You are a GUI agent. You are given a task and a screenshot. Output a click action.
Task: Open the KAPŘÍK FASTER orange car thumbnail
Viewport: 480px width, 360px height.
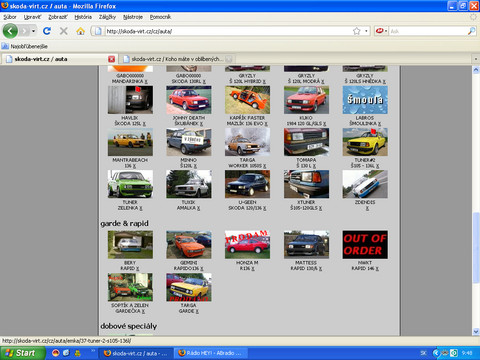click(x=247, y=100)
